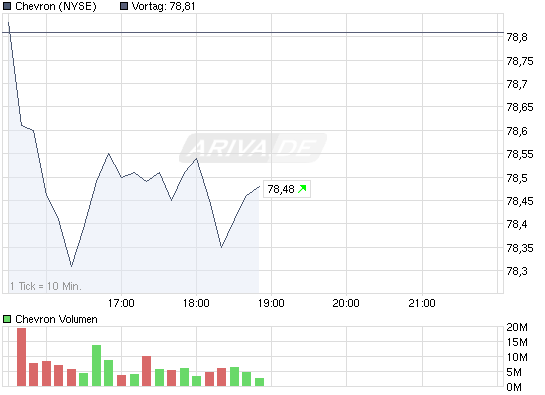Click the green Chevron Volumen legend square
Viewport: 545px width, 395px height.
pyautogui.click(x=7, y=319)
